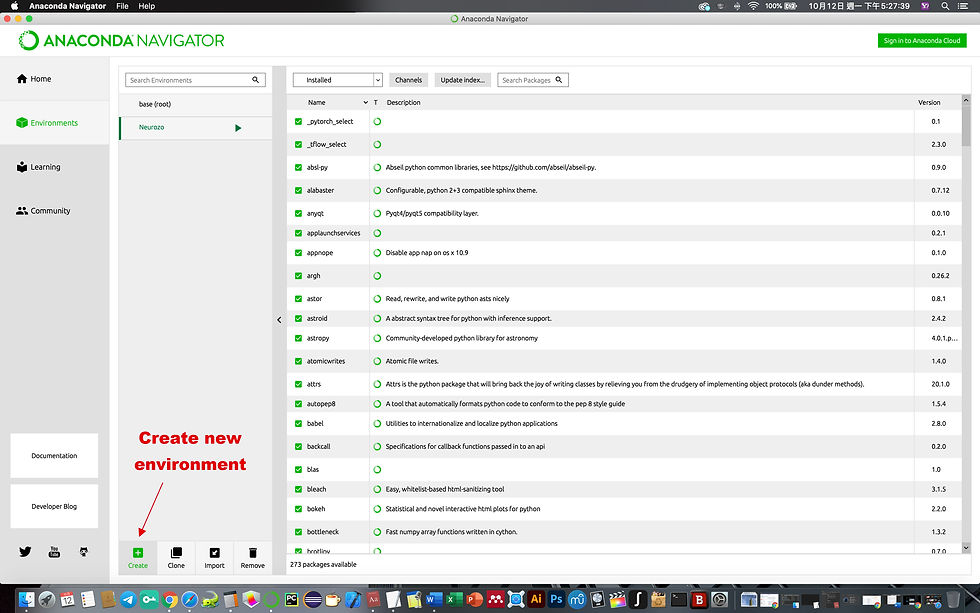Open the Help menu
Viewport: 980px width, 613px height.
click(147, 6)
